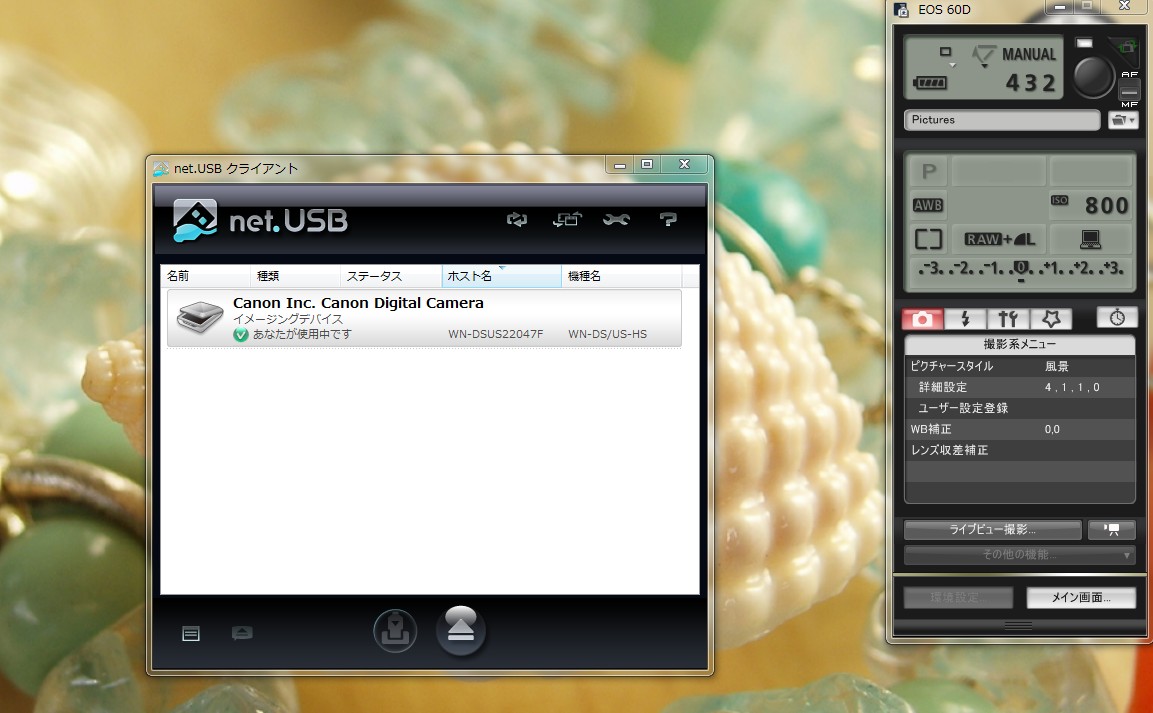Click model name WN-DS/US-HS
Screen dimensions: 1153x713
[607, 334]
